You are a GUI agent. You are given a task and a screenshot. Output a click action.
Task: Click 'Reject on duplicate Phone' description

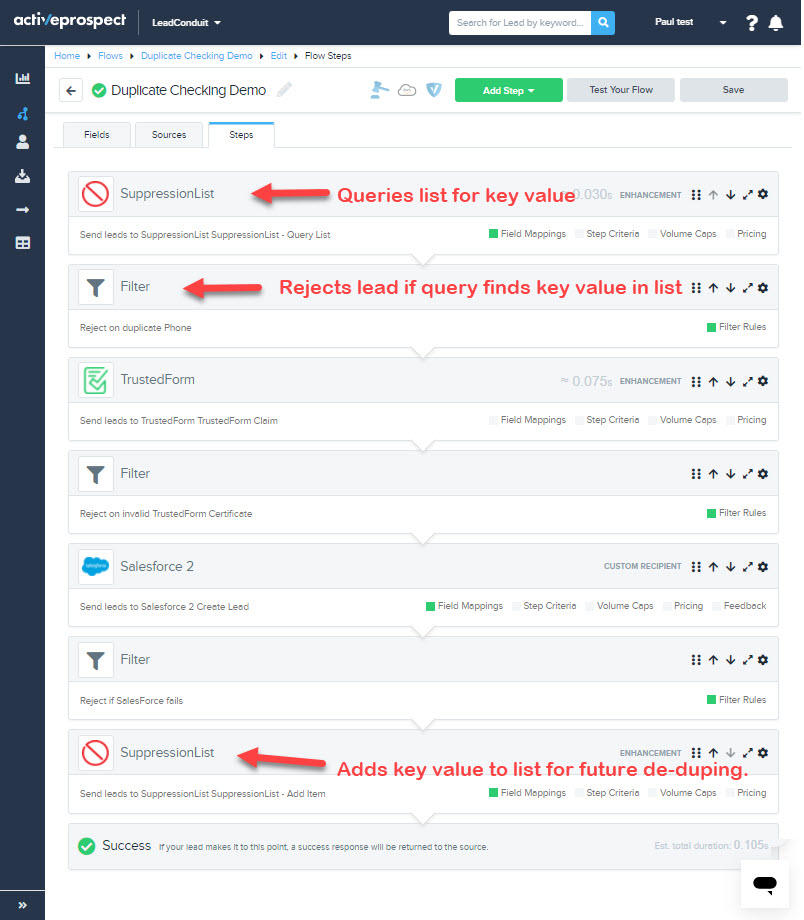click(x=136, y=328)
